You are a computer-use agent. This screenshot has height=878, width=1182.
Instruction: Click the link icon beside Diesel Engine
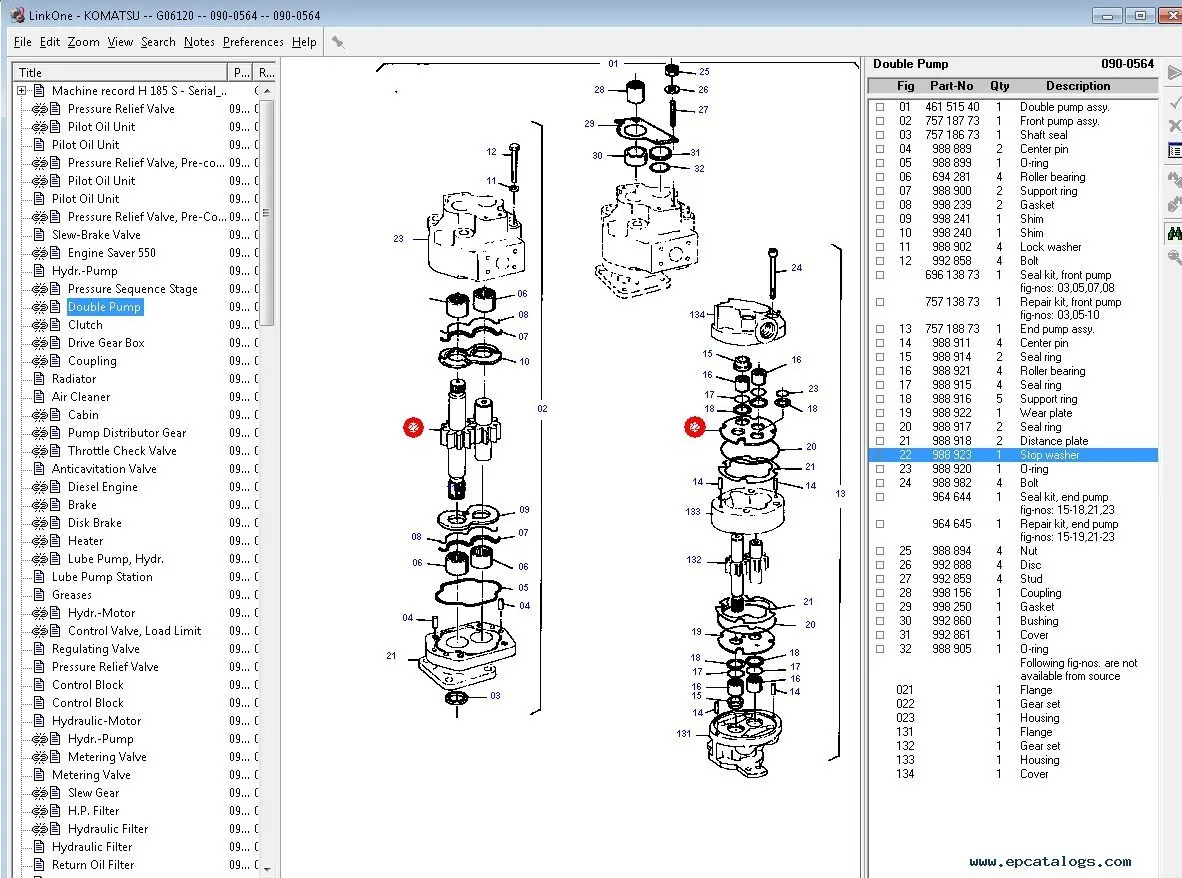click(40, 488)
